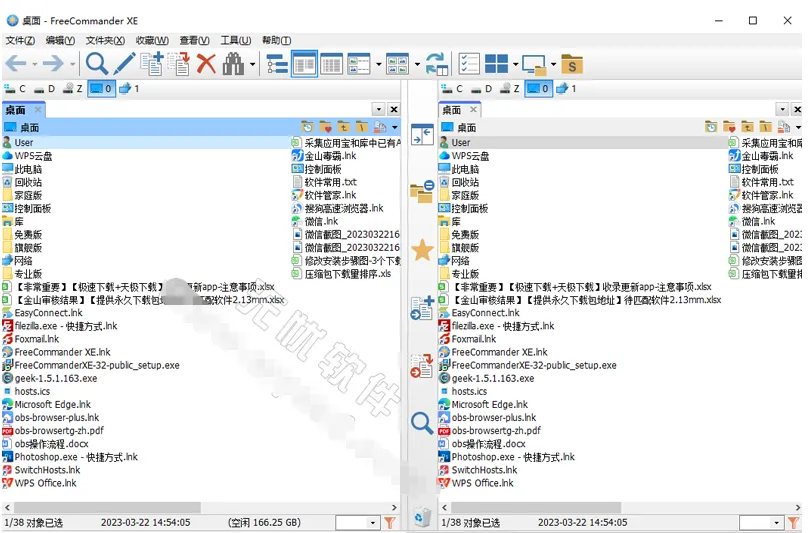Click the edit pencil toolbar icon
Image resolution: width=809 pixels, height=533 pixels.
coord(124,64)
